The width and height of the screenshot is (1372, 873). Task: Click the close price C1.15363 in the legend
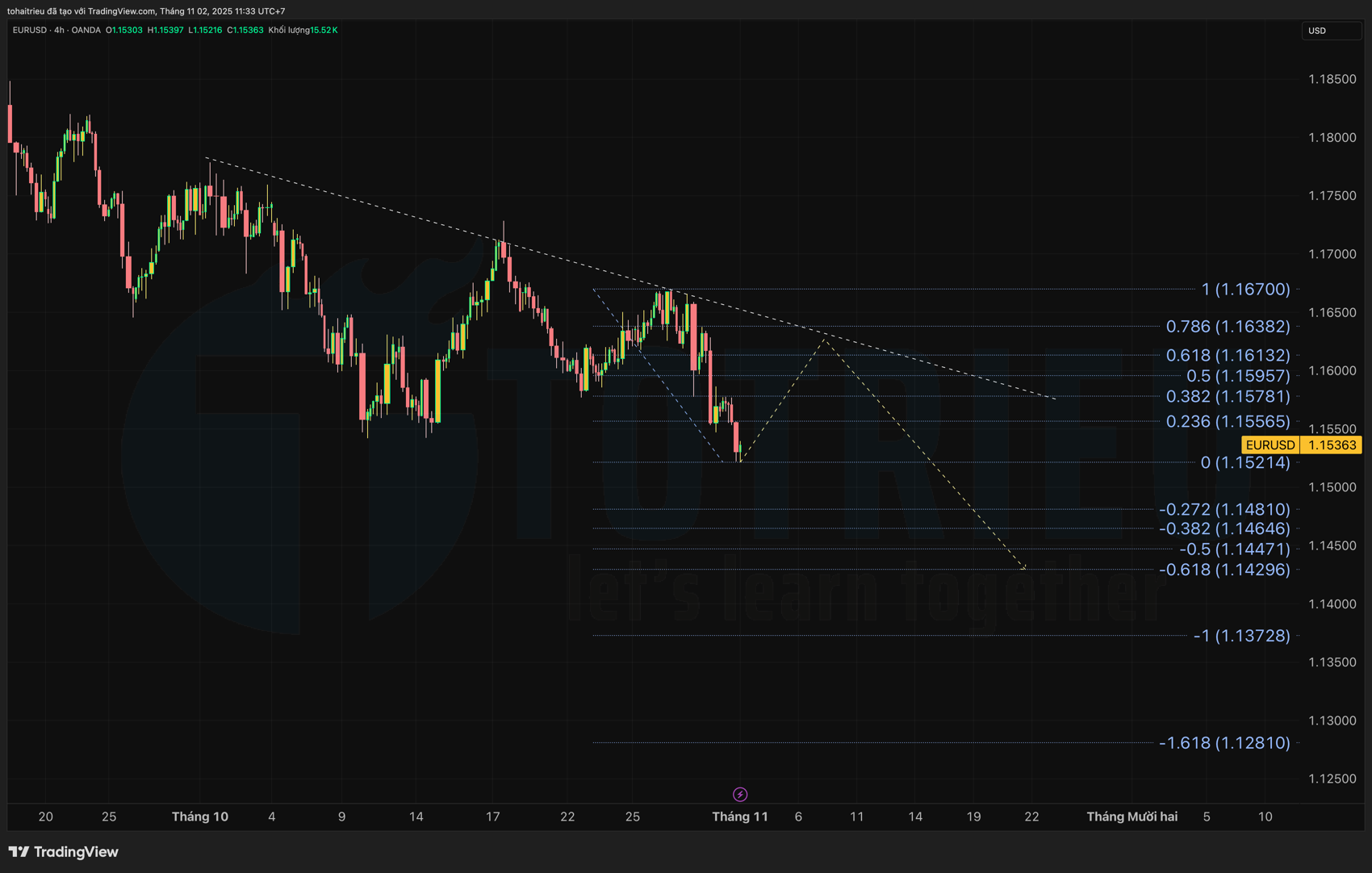pyautogui.click(x=247, y=30)
